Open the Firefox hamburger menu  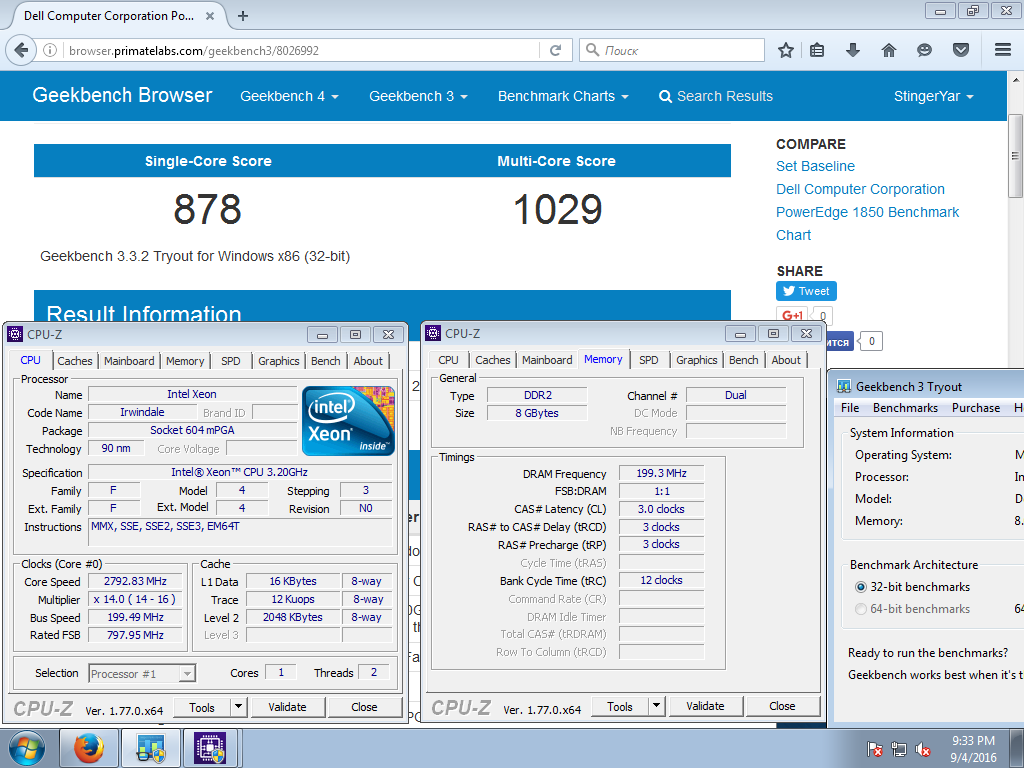pyautogui.click(x=1003, y=50)
